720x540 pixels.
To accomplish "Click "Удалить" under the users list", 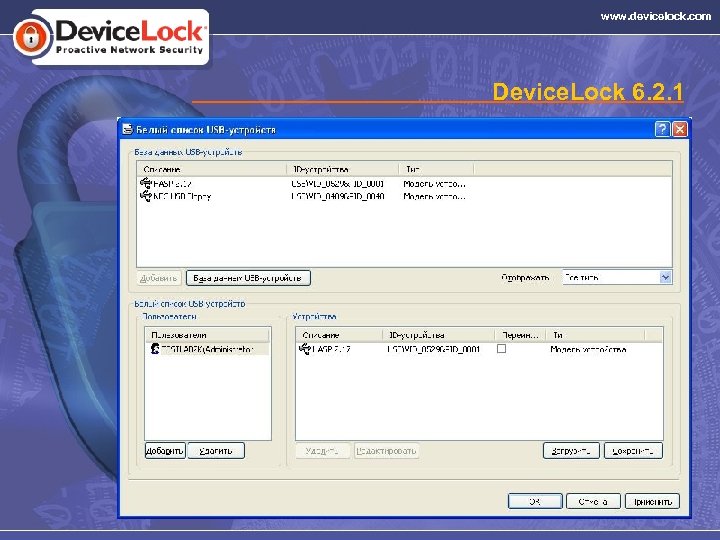I will (216, 450).
